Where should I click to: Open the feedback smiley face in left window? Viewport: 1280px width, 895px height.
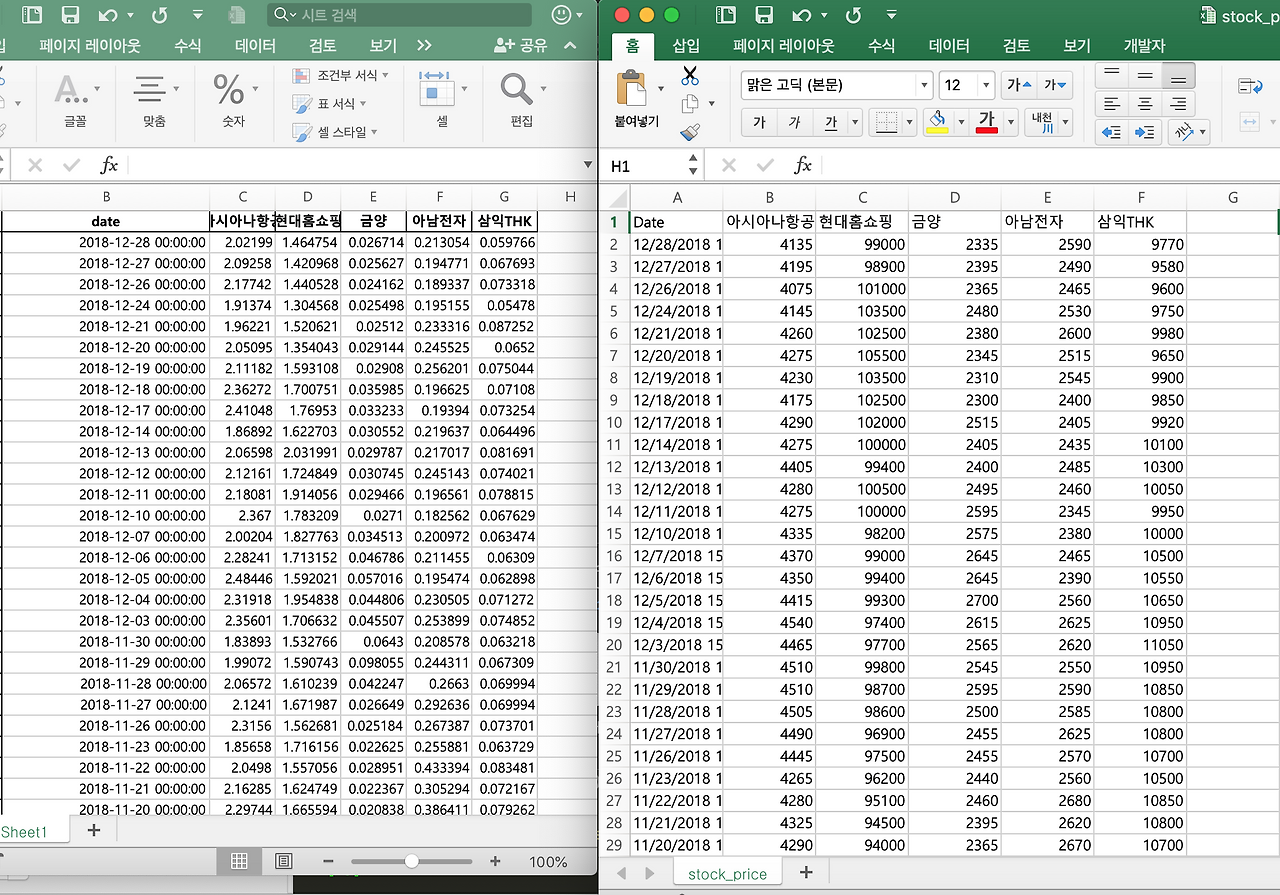click(563, 15)
